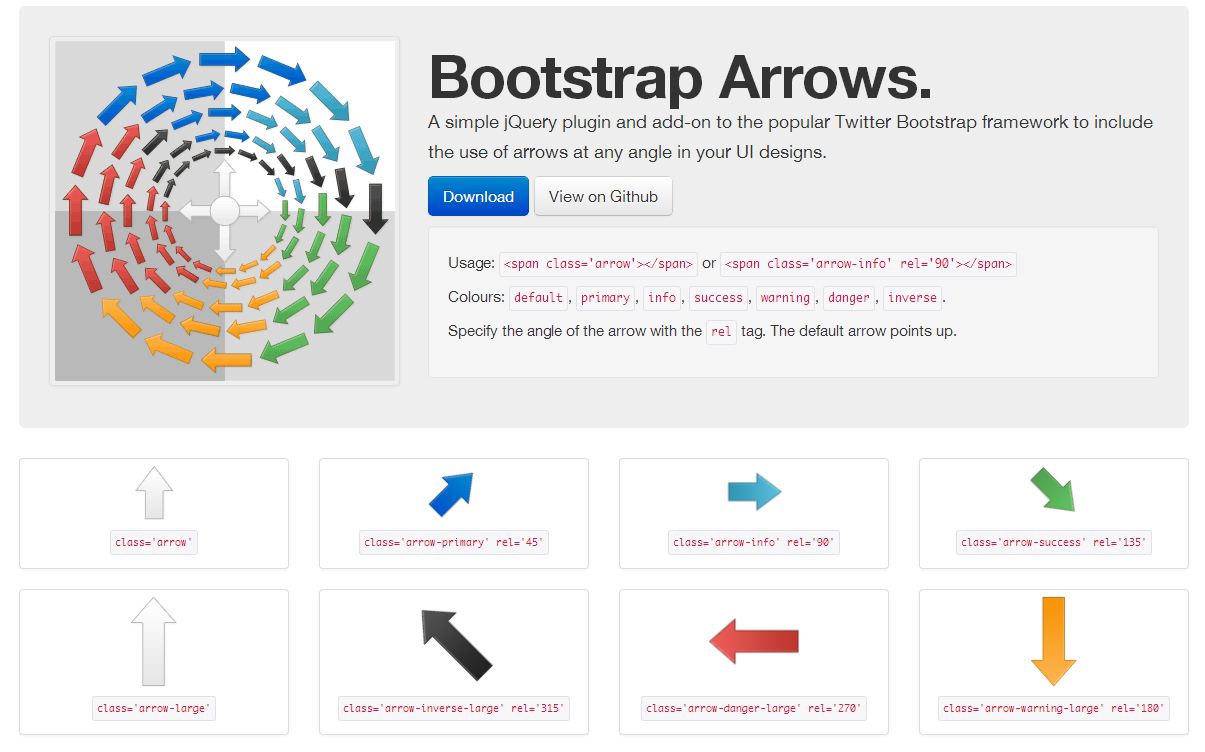Click the class='arrow-large' code label
1205x752 pixels.
click(154, 709)
